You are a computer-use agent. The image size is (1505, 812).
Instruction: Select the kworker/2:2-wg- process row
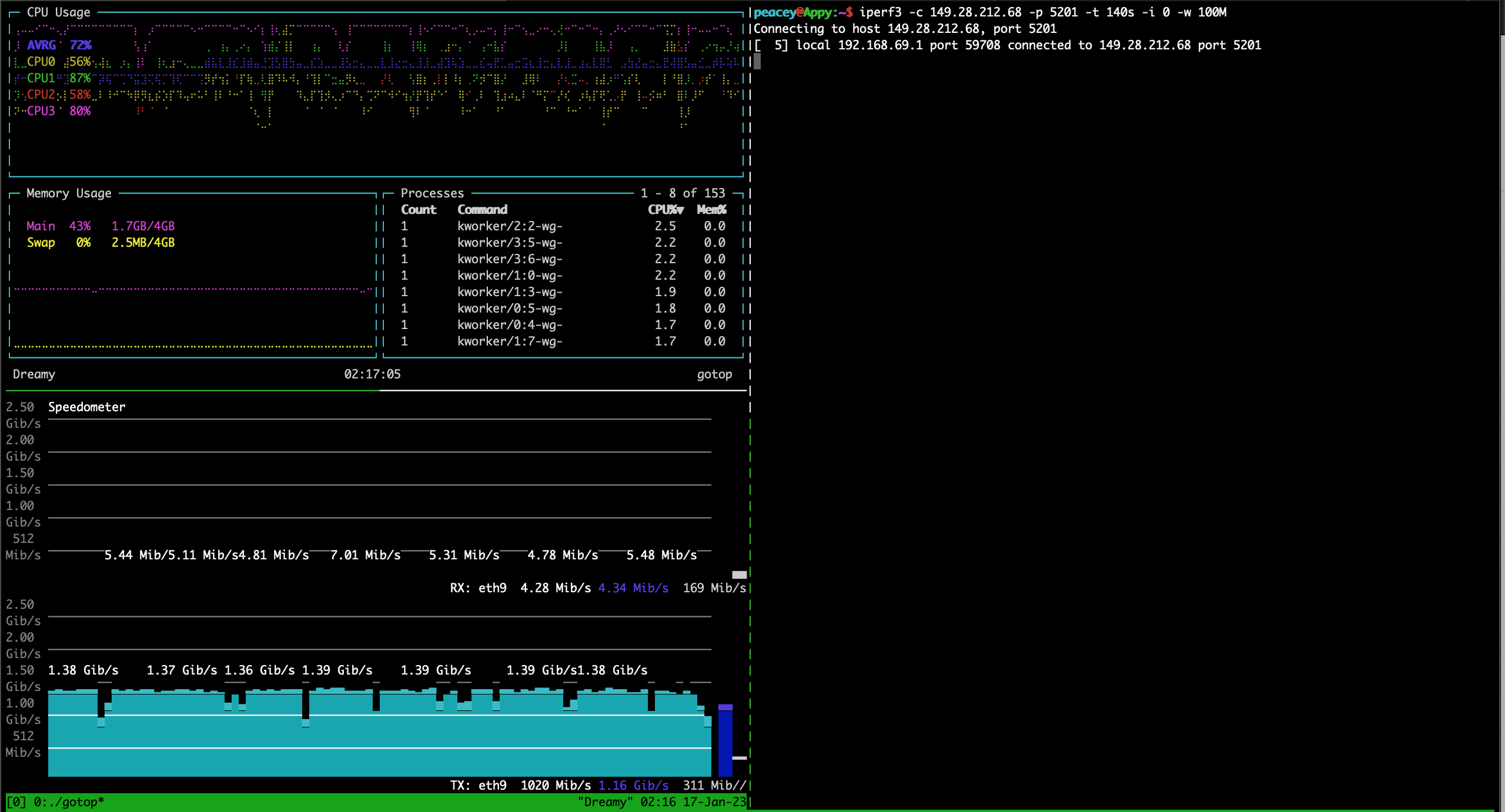coord(563,226)
